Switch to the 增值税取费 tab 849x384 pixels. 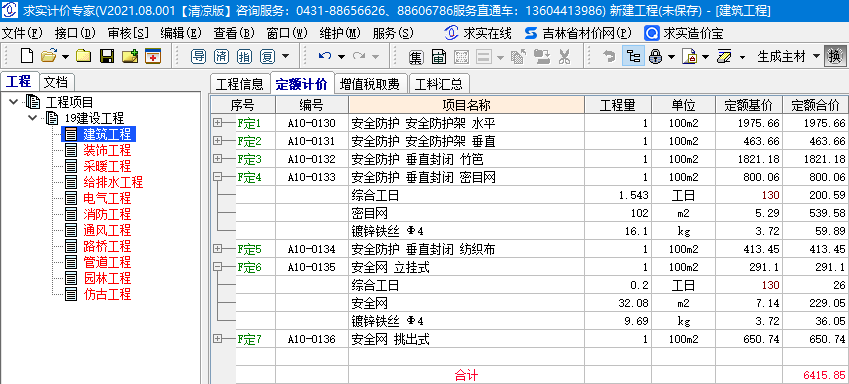370,84
